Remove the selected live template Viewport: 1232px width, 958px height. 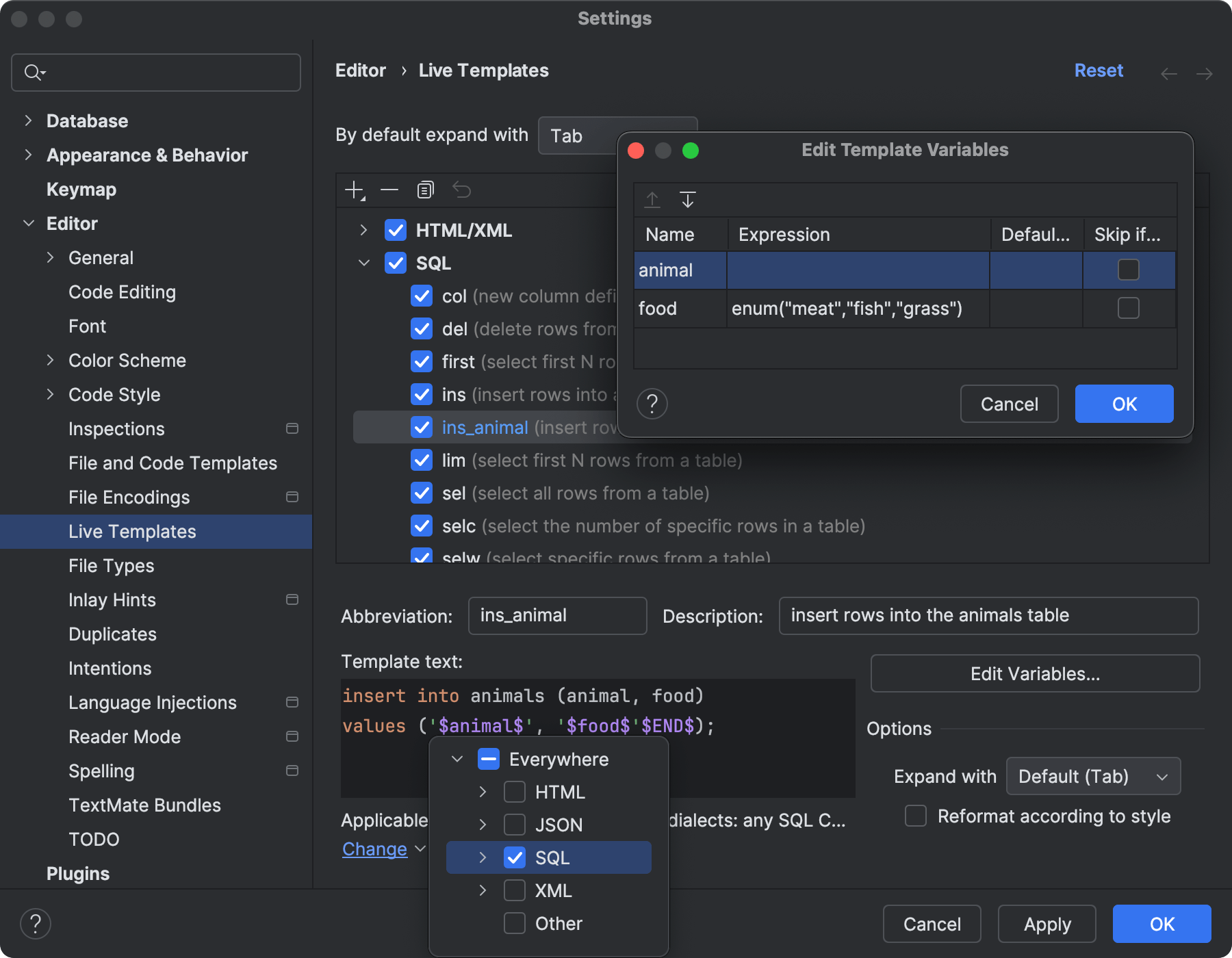pos(389,190)
